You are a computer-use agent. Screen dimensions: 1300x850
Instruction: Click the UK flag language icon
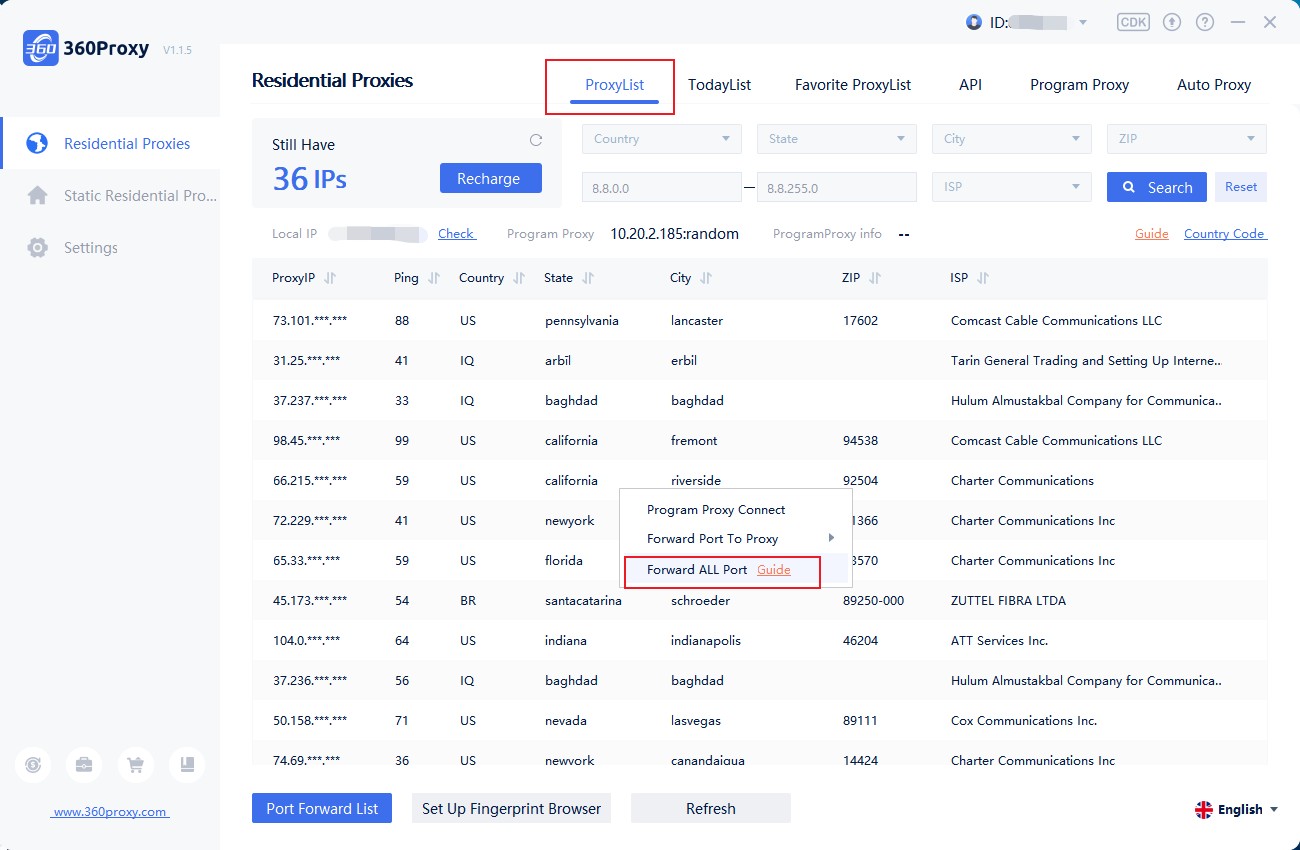[x=1204, y=810]
